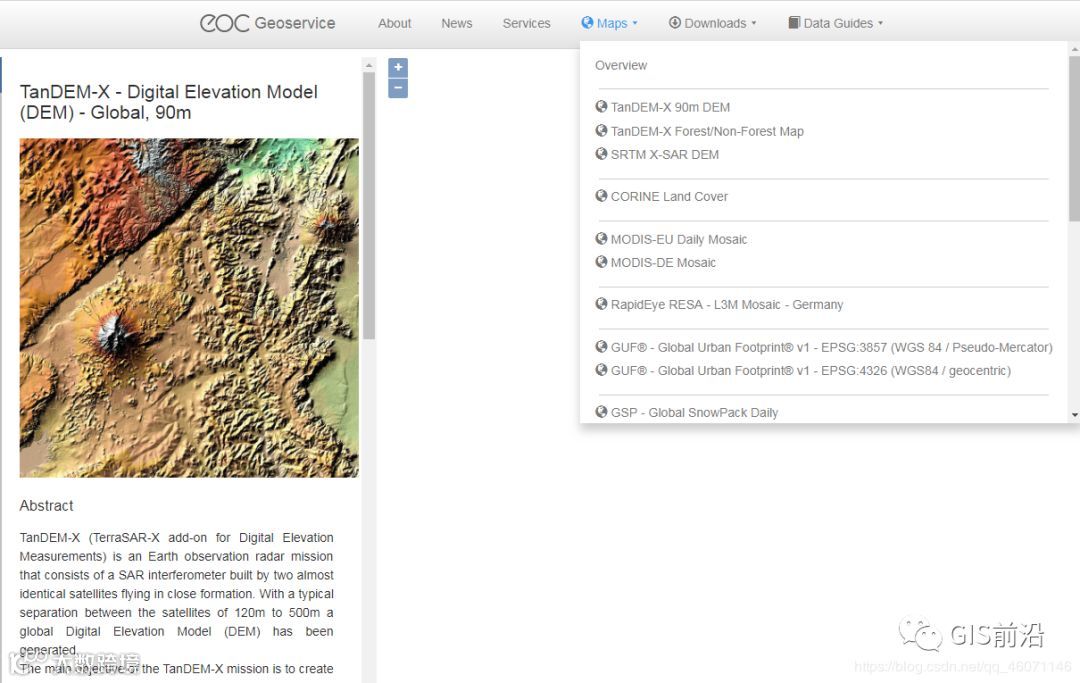1080x683 pixels.
Task: Expand the Downloads dropdown menu
Action: click(x=713, y=23)
